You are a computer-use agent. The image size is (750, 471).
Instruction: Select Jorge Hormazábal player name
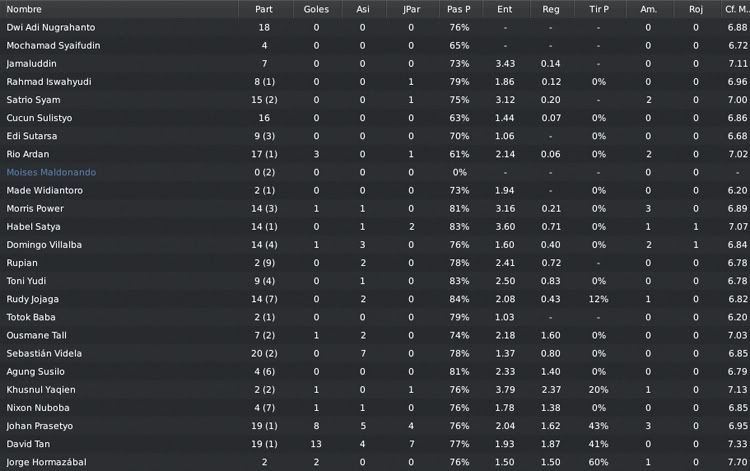coord(46,462)
